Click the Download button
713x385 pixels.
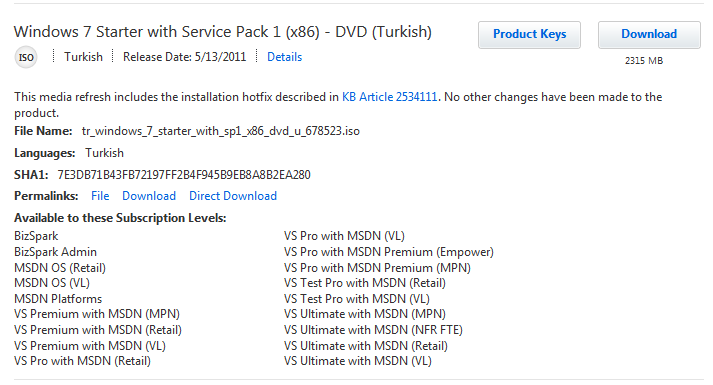click(x=649, y=35)
